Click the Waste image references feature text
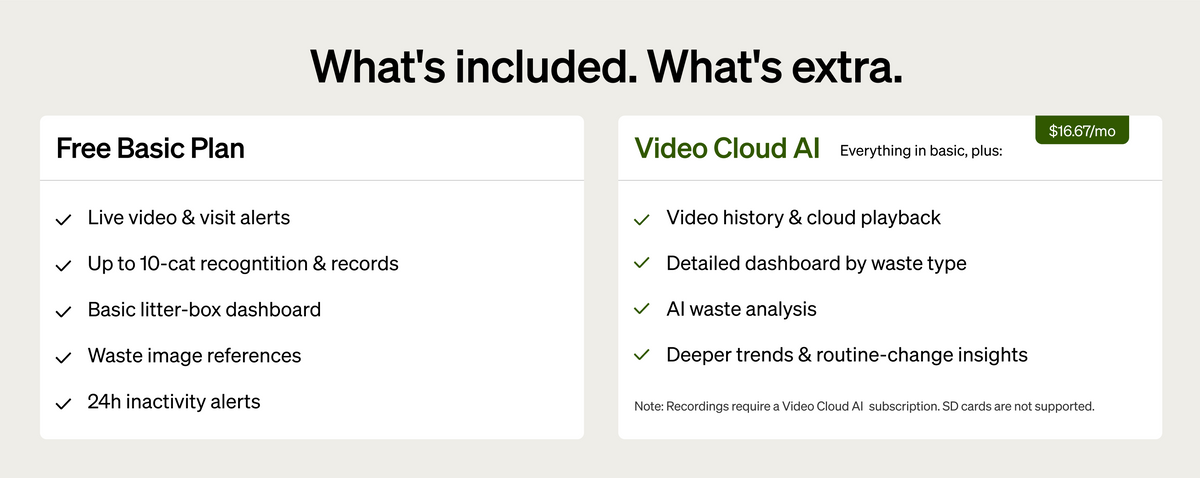Viewport: 1200px width, 478px height. 194,355
